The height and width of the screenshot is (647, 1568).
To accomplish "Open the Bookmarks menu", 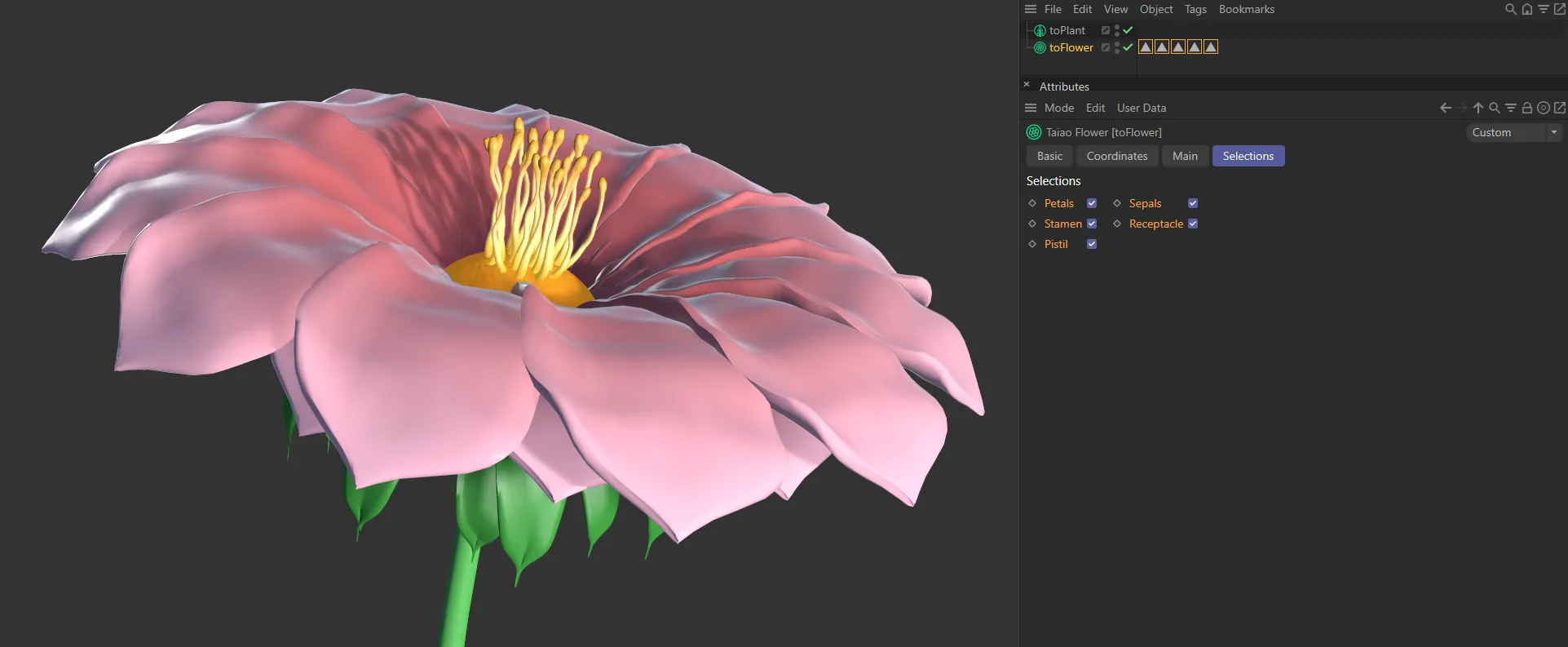I will (x=1246, y=9).
